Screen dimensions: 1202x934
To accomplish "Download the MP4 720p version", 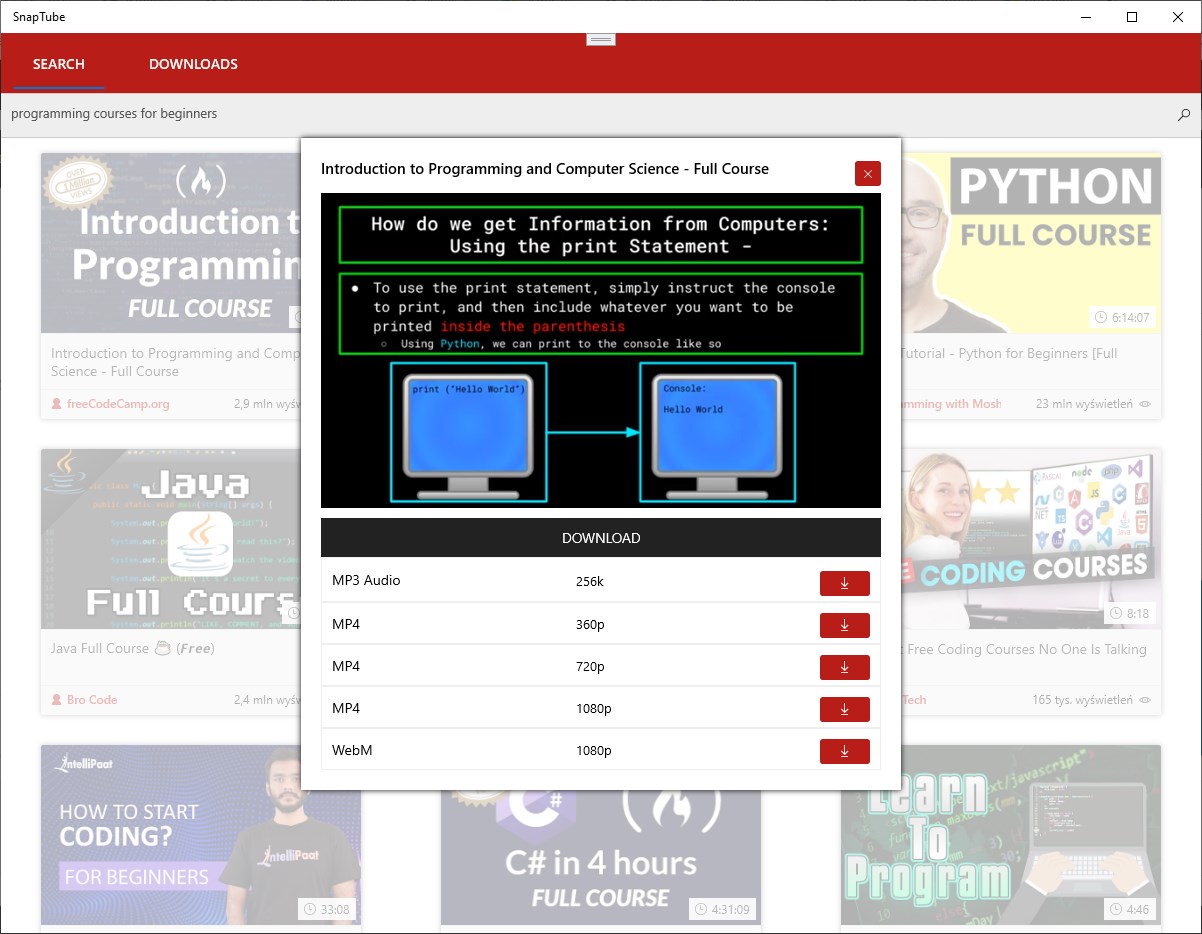I will [x=845, y=667].
